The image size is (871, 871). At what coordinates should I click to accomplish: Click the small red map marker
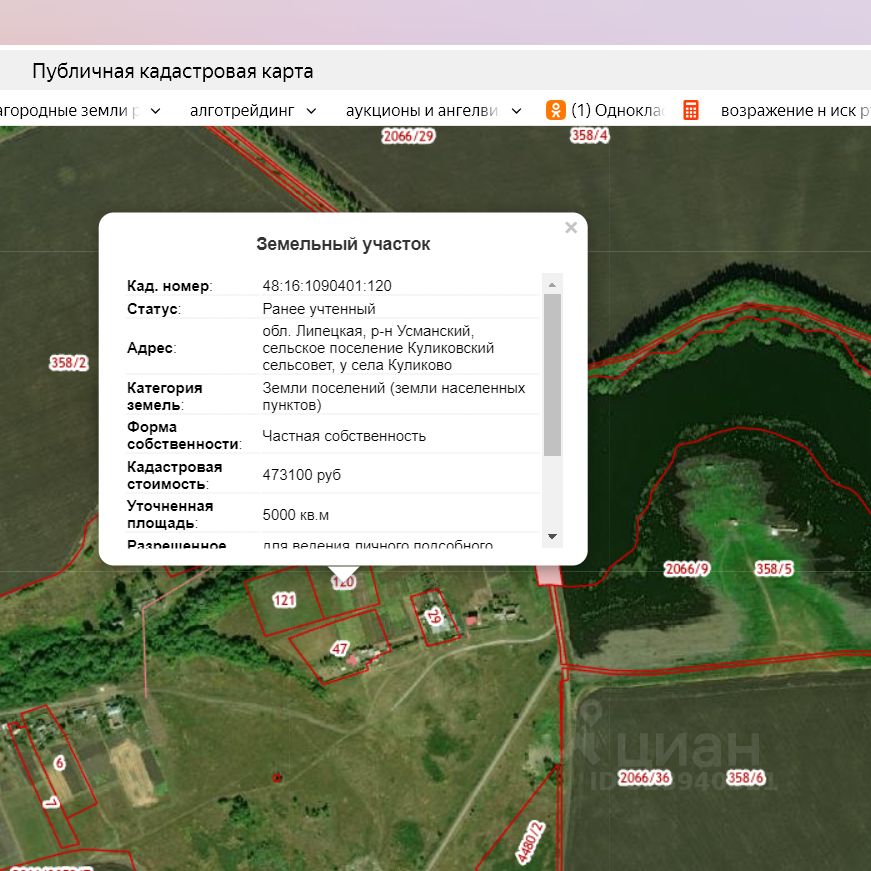point(277,777)
